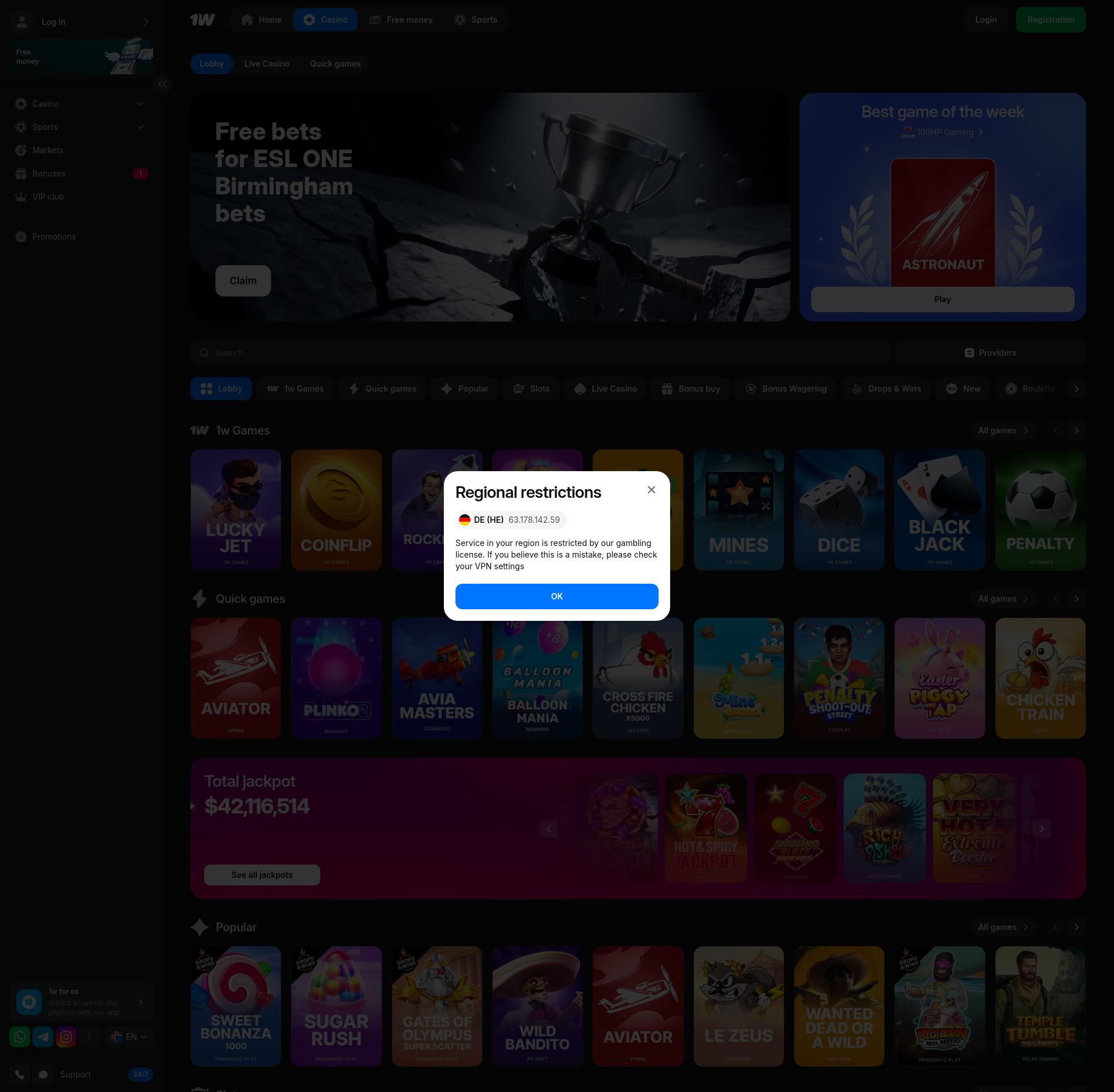Select the Slots category chip
The image size is (1114, 1092).
coord(531,389)
